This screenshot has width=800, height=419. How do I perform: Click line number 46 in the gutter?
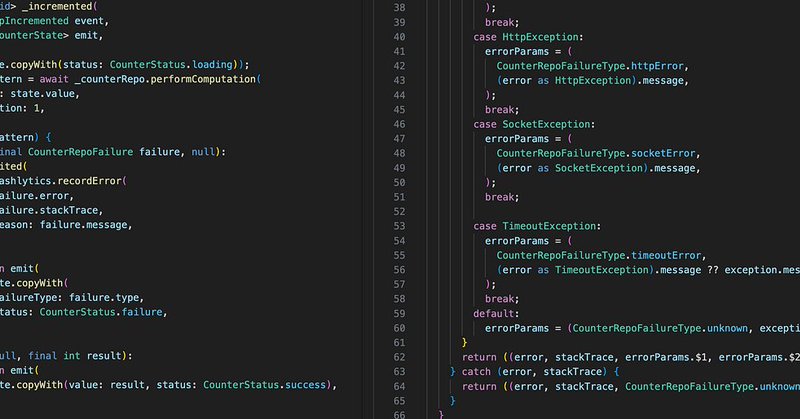coord(399,125)
